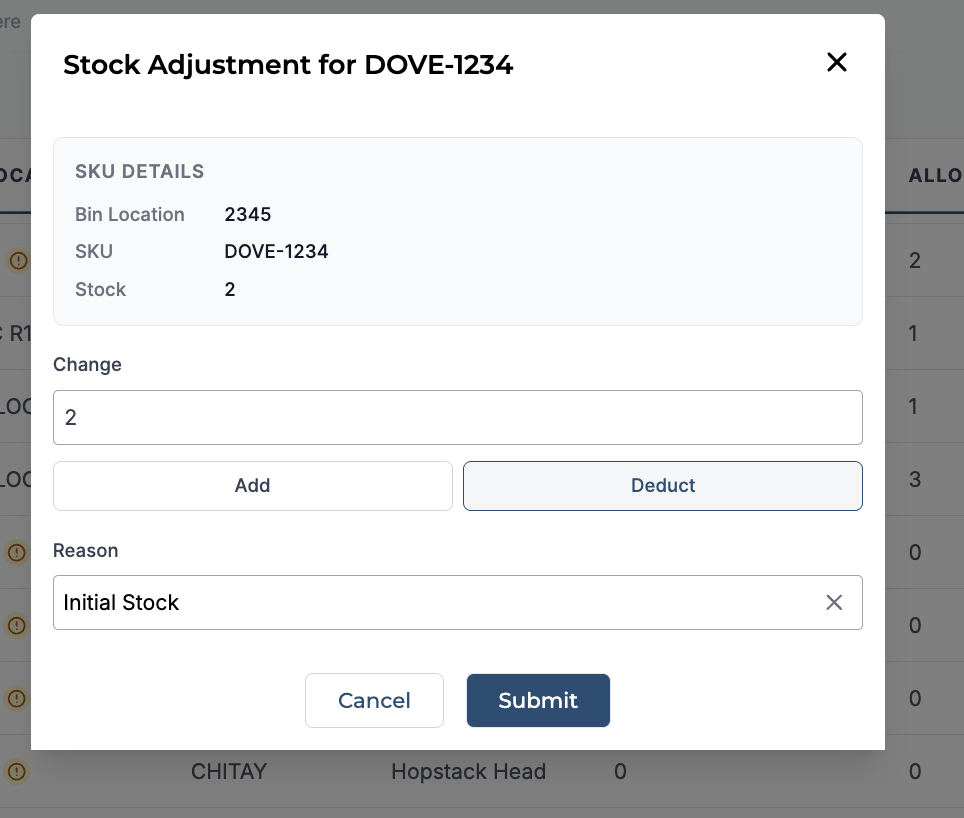Close the Stock Adjustment dialog with the X
This screenshot has width=964, height=818.
point(836,62)
